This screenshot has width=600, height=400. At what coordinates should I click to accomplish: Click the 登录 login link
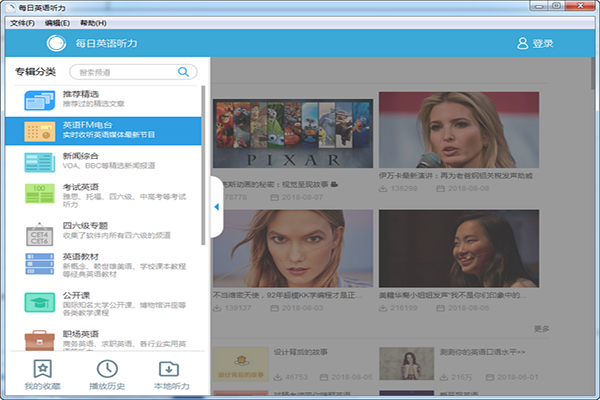click(535, 43)
